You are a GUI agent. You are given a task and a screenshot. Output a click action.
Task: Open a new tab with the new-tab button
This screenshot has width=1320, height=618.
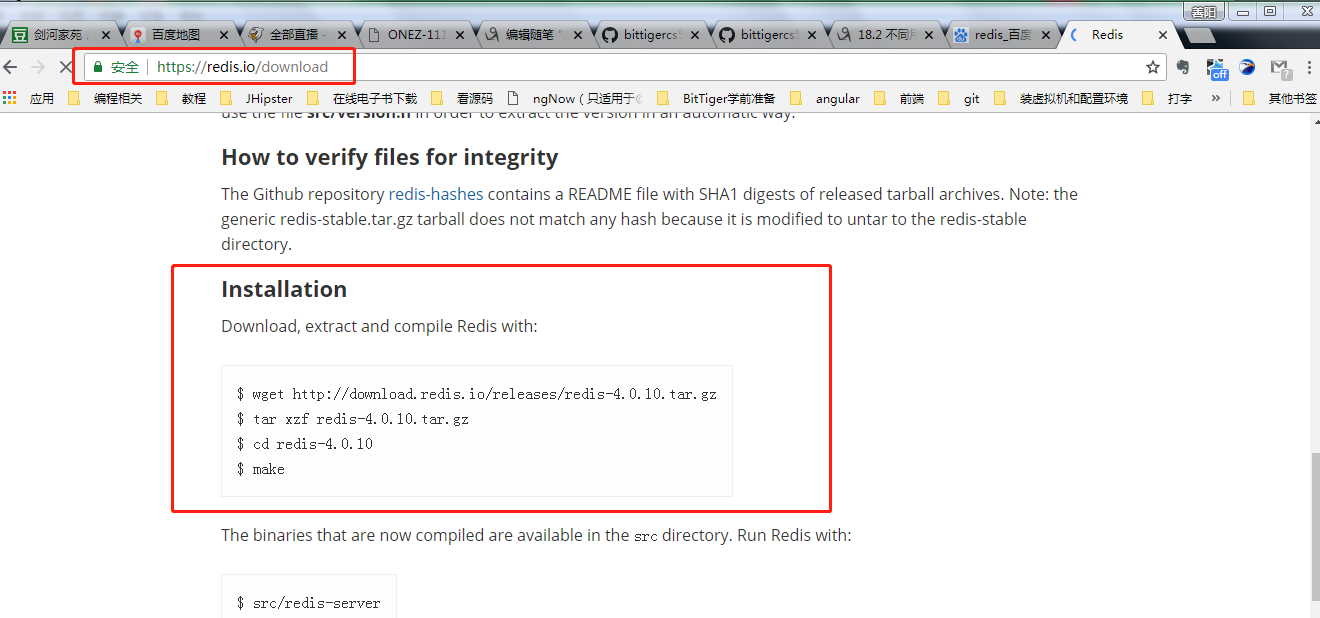point(1199,35)
